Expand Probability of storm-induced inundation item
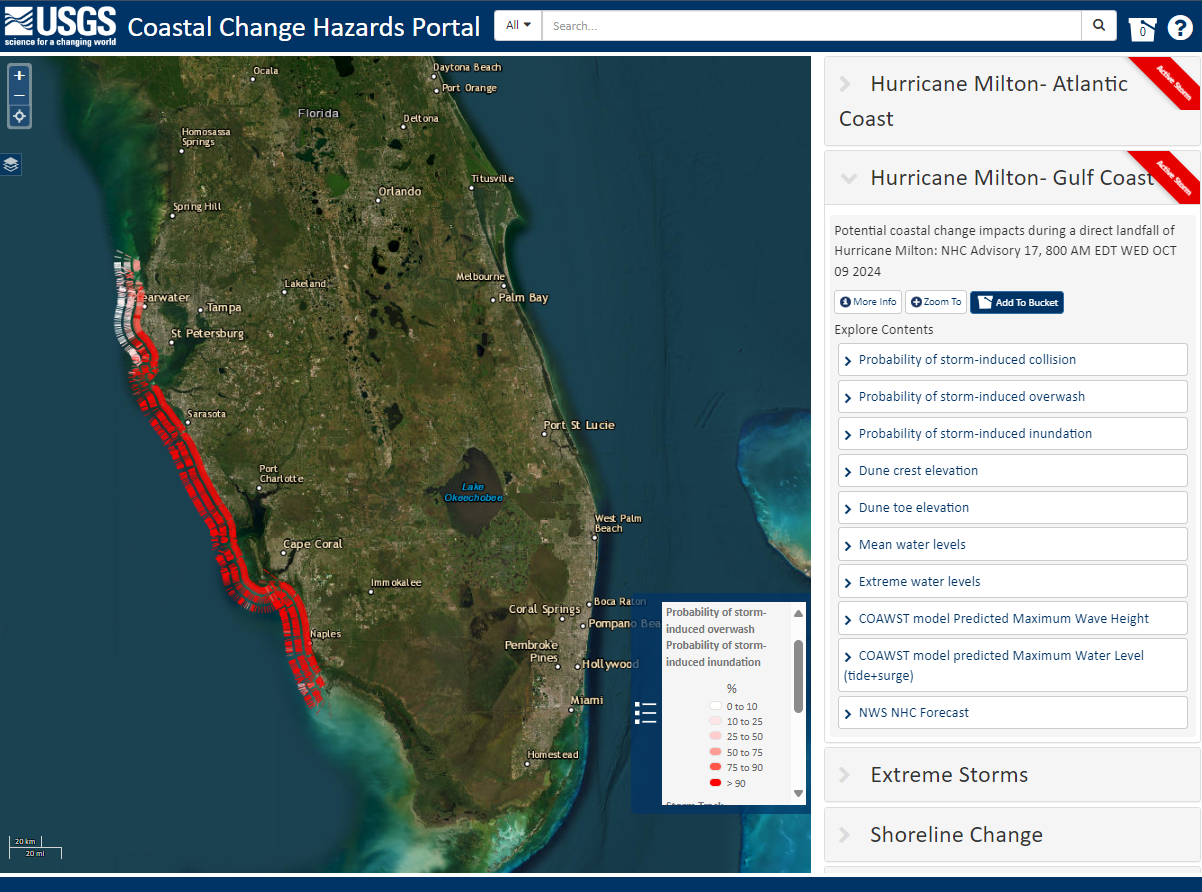Image resolution: width=1202 pixels, height=892 pixels. point(1012,434)
